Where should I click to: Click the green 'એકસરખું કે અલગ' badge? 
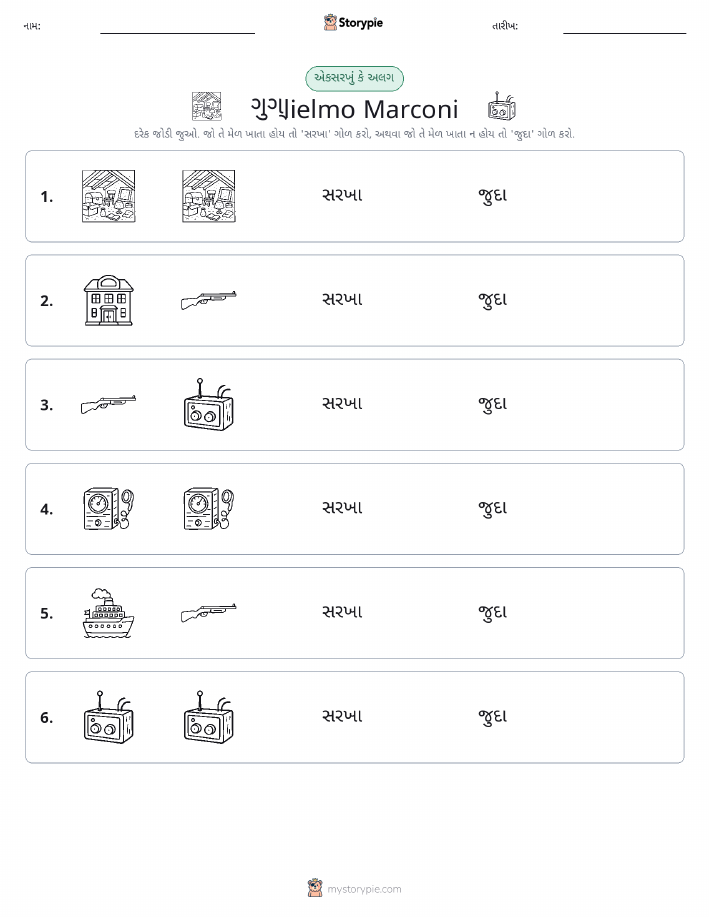pyautogui.click(x=354, y=78)
